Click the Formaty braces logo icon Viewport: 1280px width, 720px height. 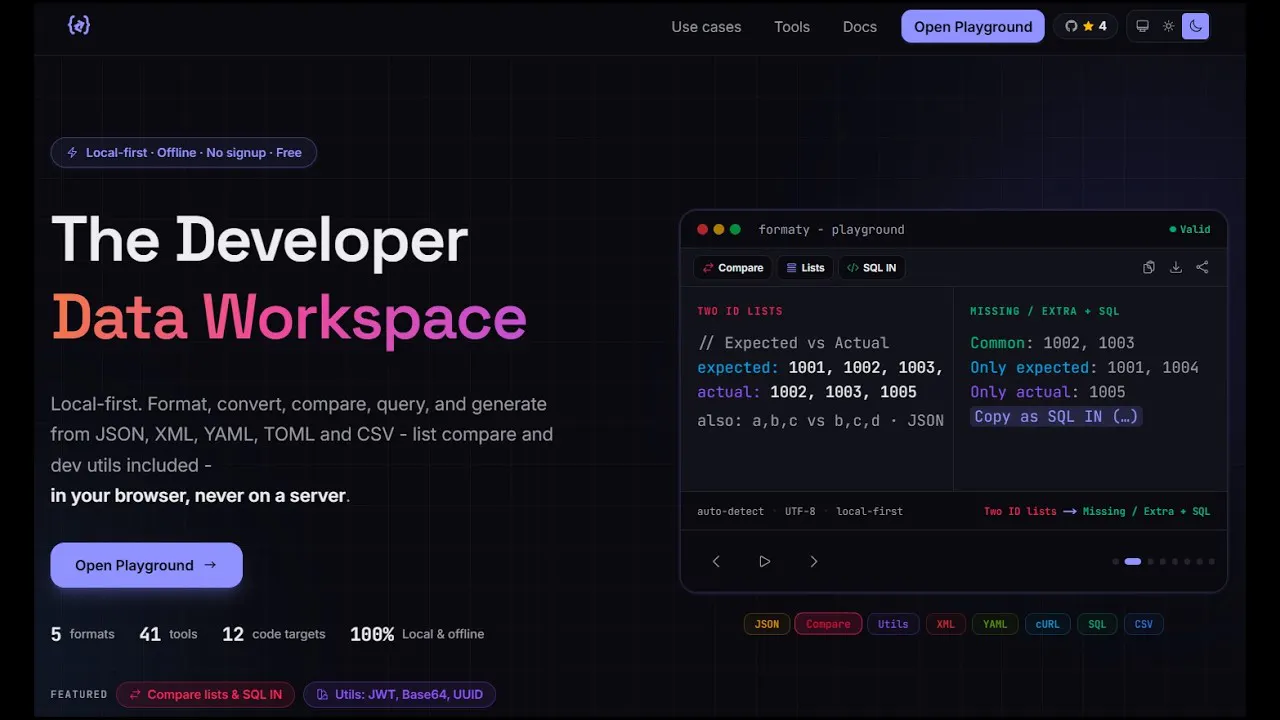(79, 26)
